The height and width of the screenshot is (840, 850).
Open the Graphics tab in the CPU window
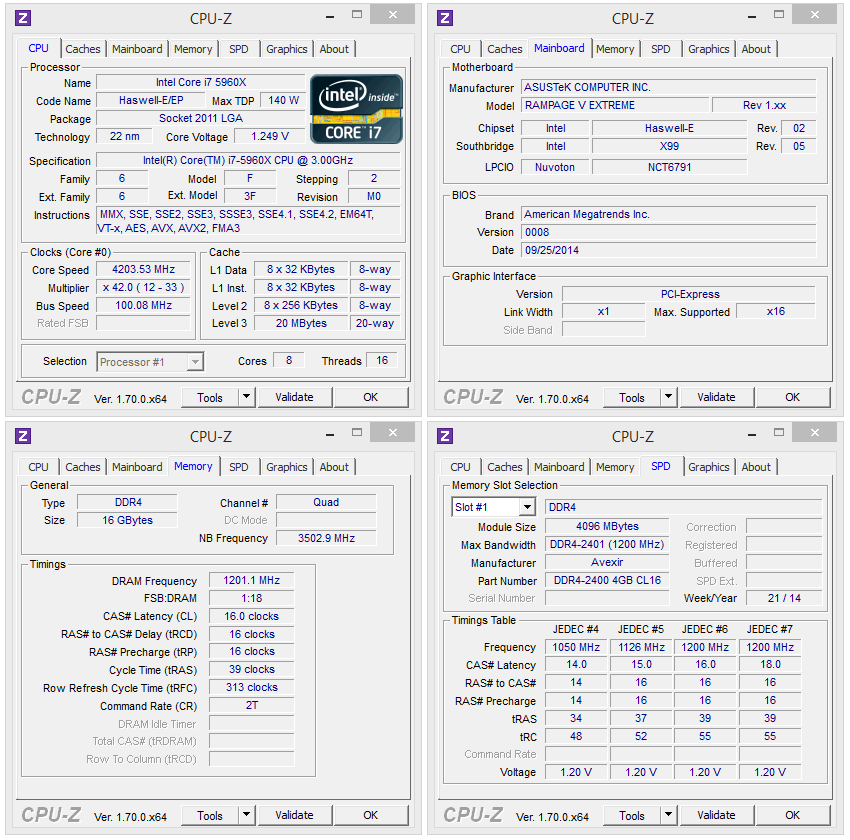coord(287,49)
